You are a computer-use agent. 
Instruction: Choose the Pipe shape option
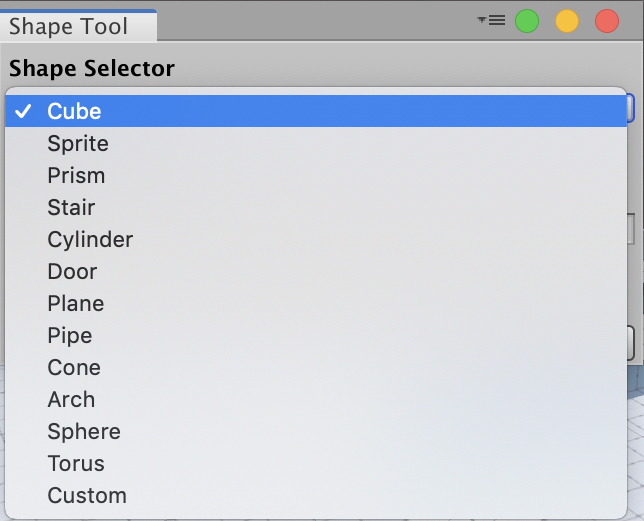pos(70,336)
